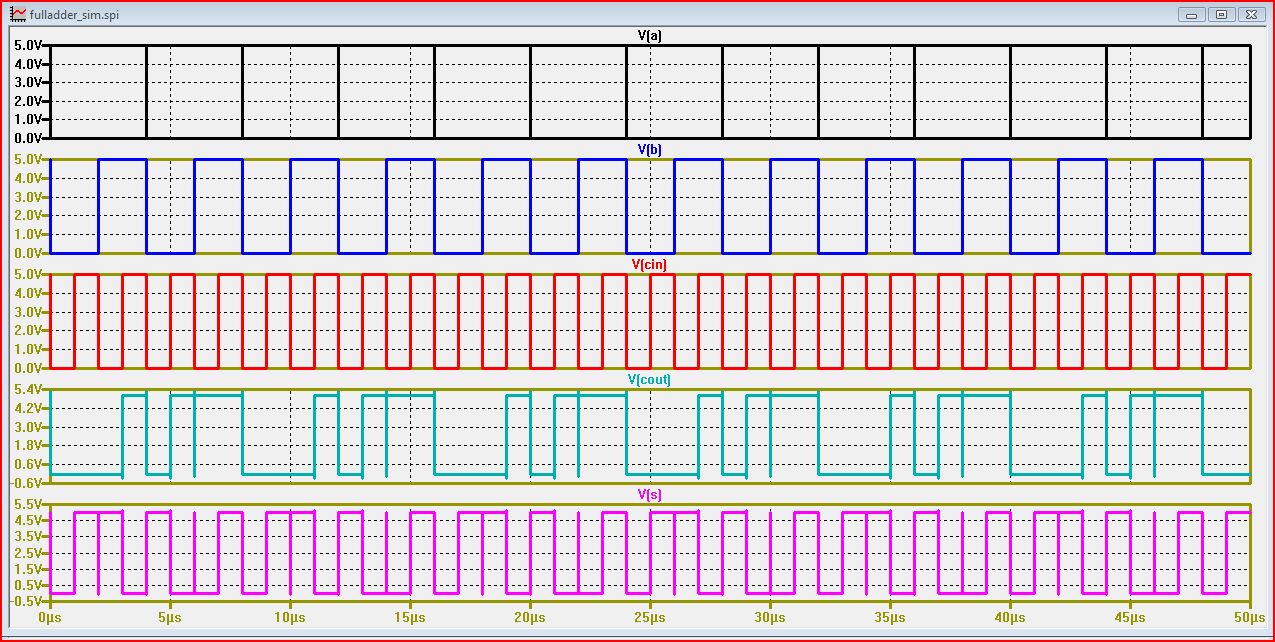Image resolution: width=1275 pixels, height=642 pixels.
Task: Click the 1.8V label on V(cout) axis
Action: 27,446
